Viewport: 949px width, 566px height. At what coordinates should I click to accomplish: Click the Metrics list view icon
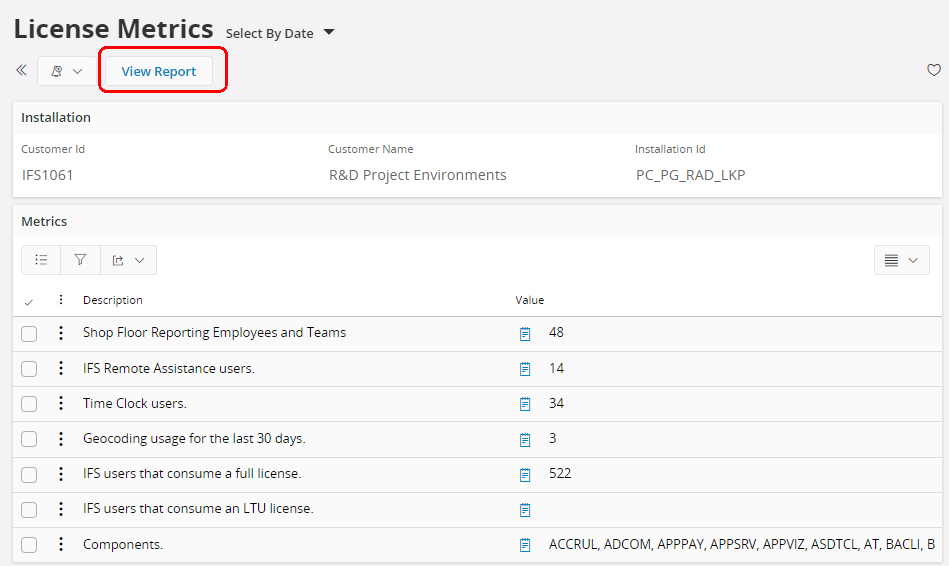(41, 260)
